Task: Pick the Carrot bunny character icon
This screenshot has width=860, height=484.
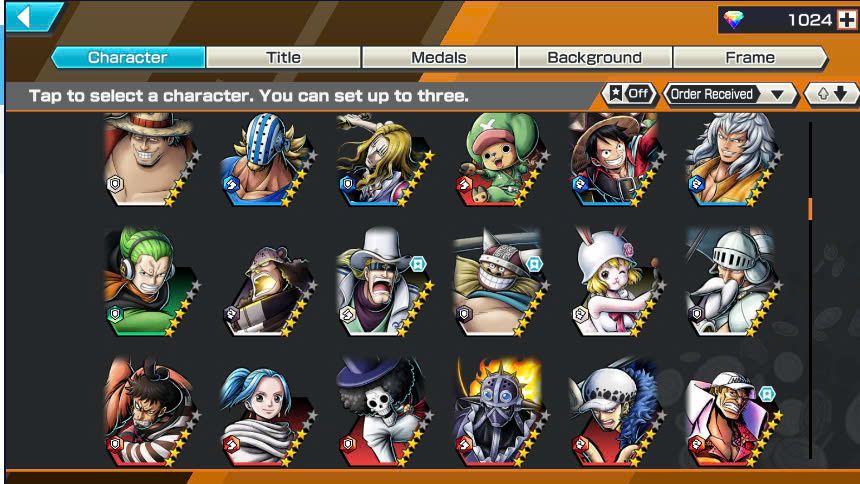Action: coord(614,281)
